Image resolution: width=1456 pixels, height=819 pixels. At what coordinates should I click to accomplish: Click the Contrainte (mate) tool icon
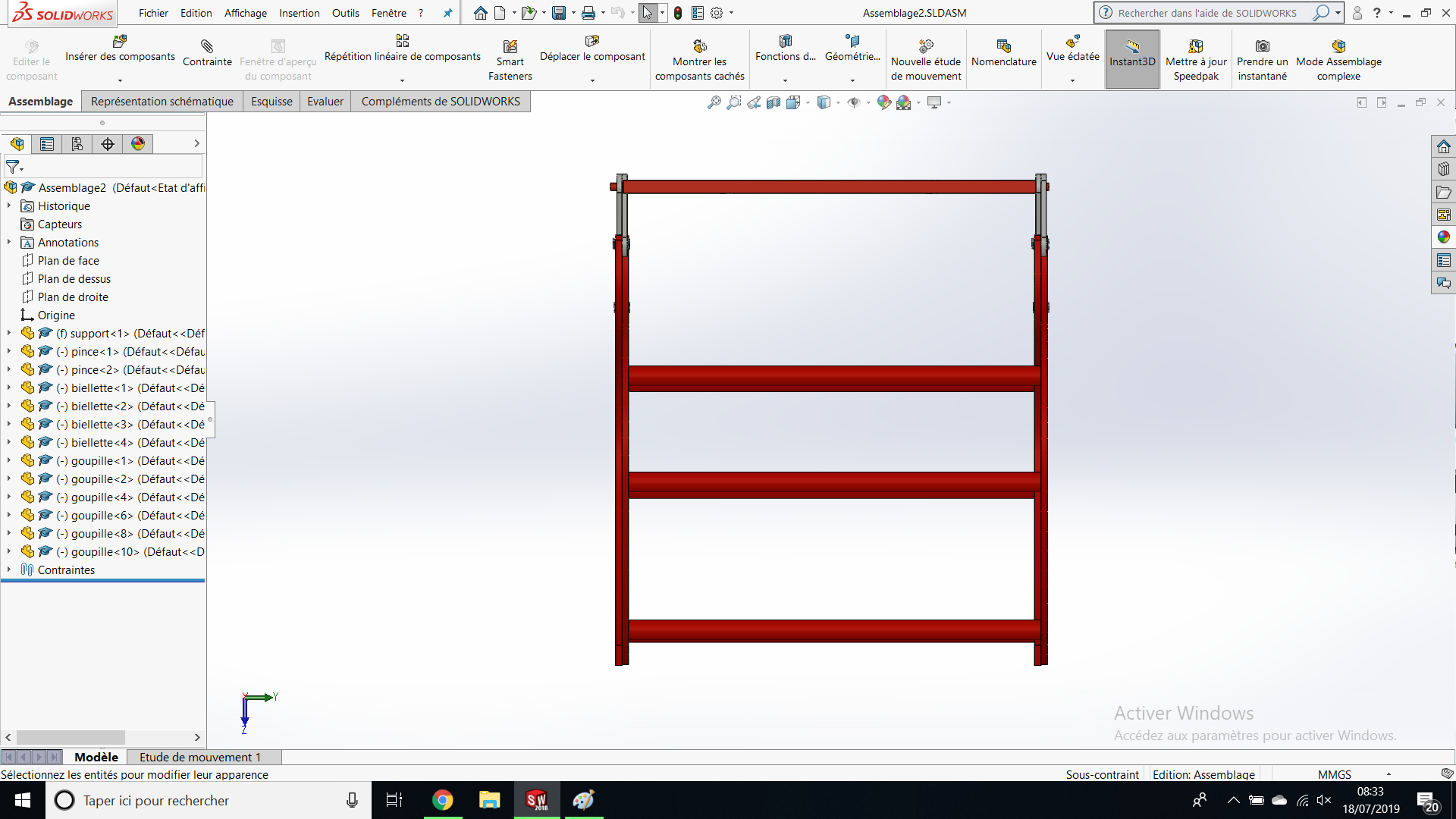(x=207, y=46)
